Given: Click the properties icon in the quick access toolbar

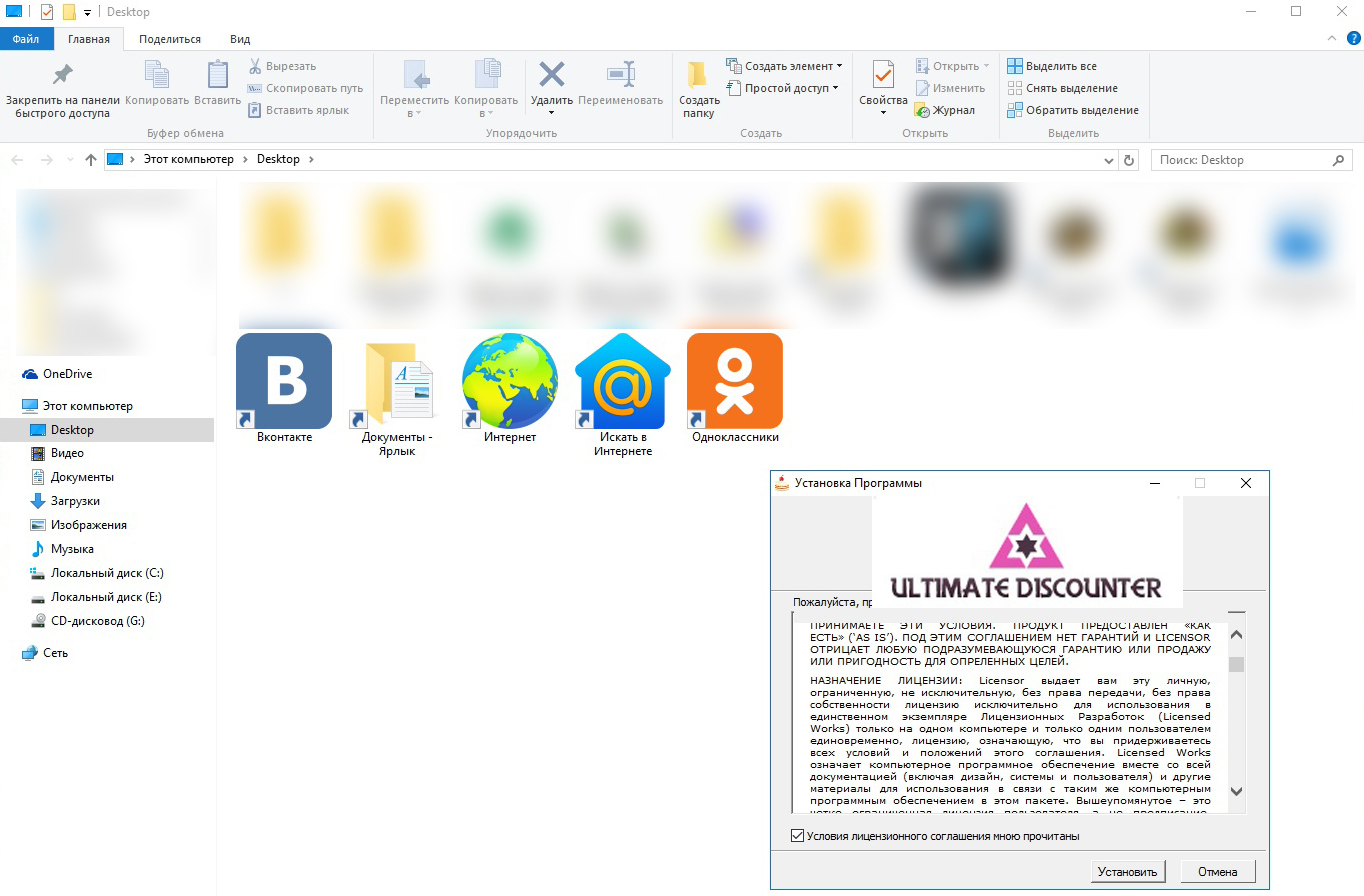Looking at the screenshot, I should pos(46,12).
